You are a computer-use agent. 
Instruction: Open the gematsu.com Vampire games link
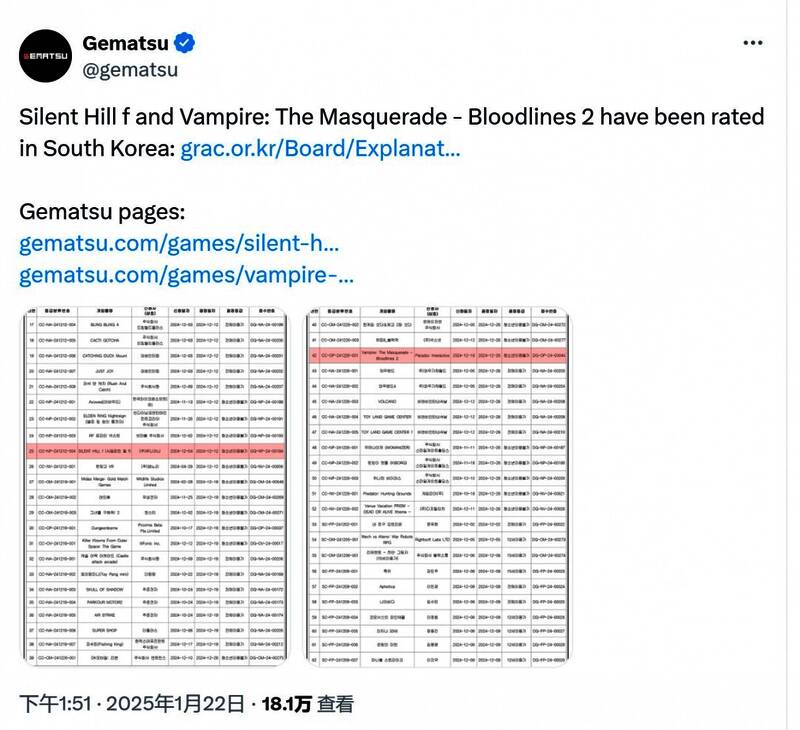pos(187,274)
